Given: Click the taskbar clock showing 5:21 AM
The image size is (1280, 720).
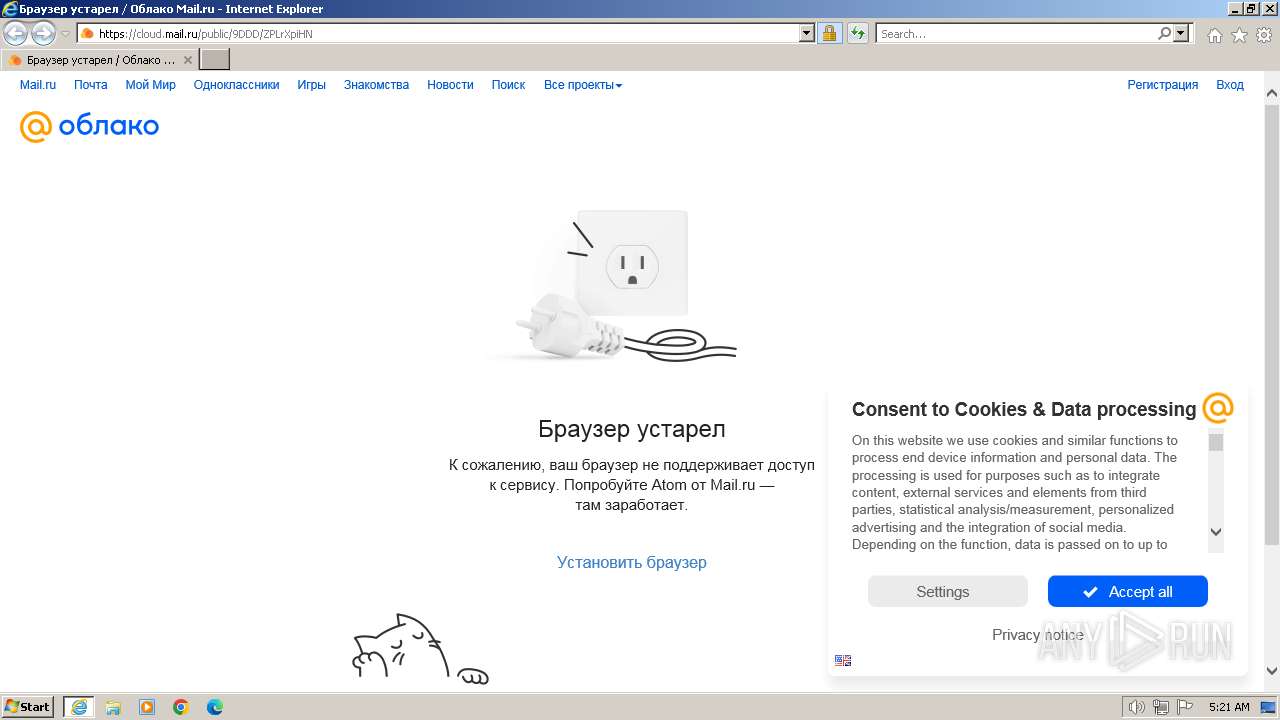Looking at the screenshot, I should pyautogui.click(x=1229, y=707).
